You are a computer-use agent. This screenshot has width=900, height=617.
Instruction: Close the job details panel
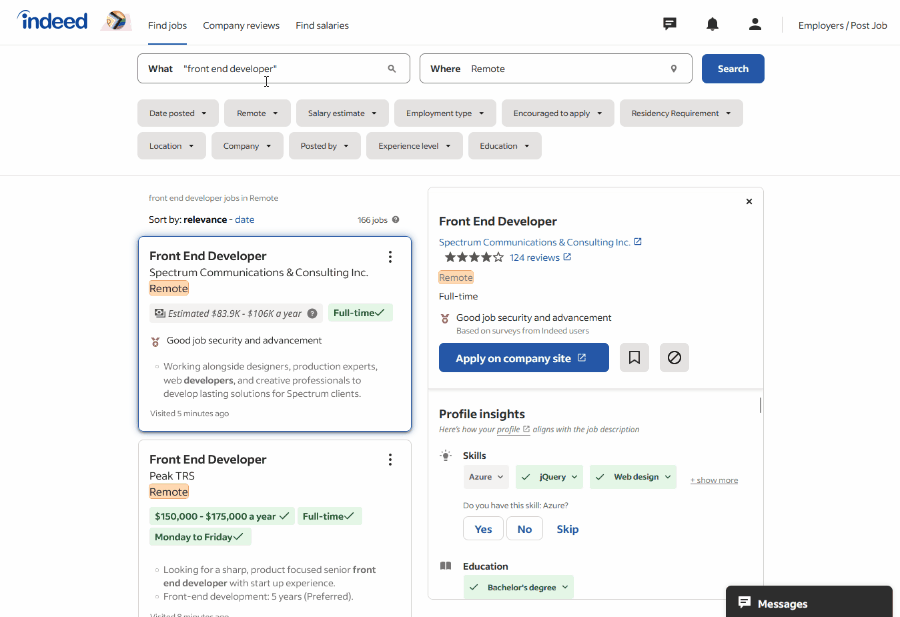[x=749, y=201]
